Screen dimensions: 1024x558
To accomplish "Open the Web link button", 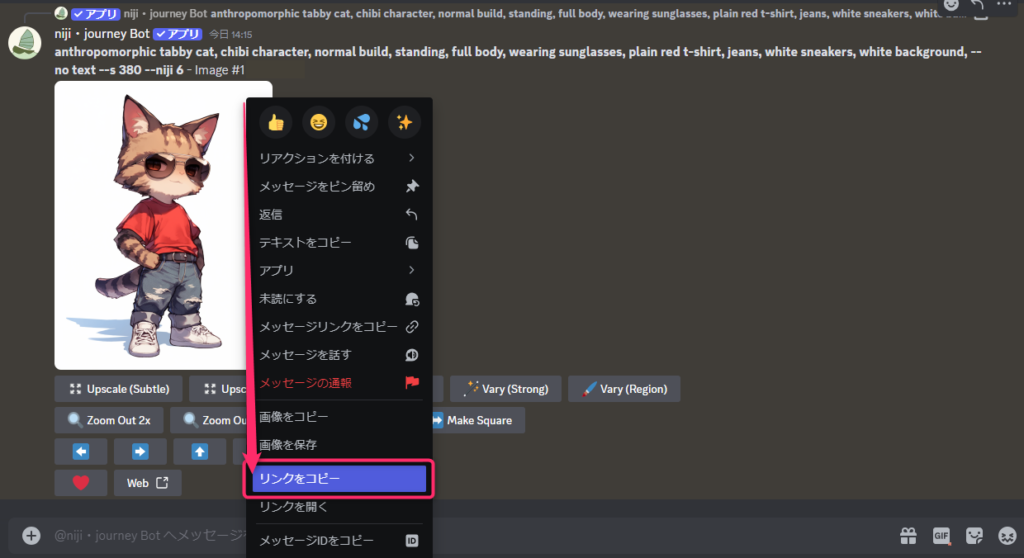I will click(147, 483).
